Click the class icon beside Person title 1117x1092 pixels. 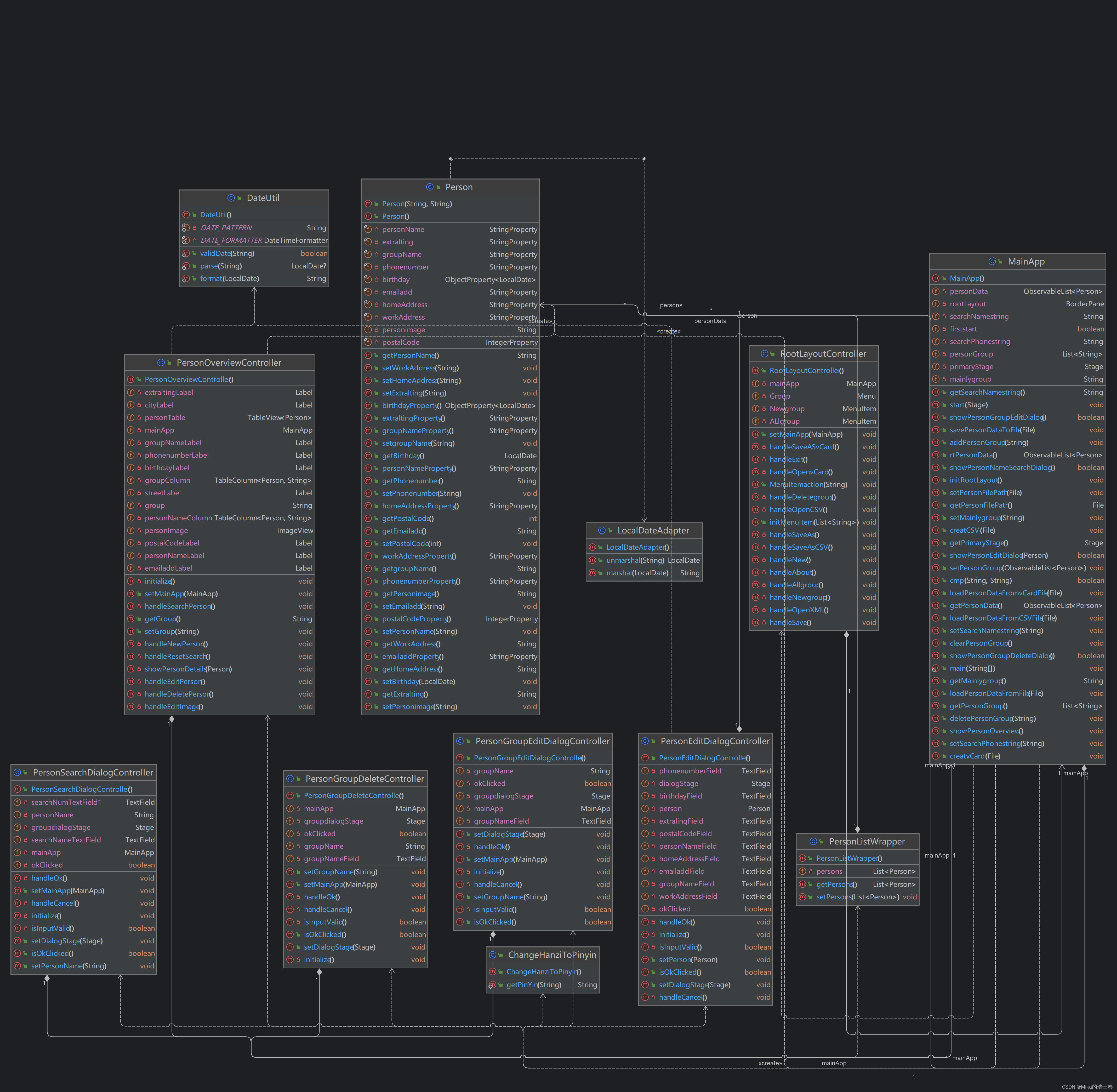click(430, 187)
